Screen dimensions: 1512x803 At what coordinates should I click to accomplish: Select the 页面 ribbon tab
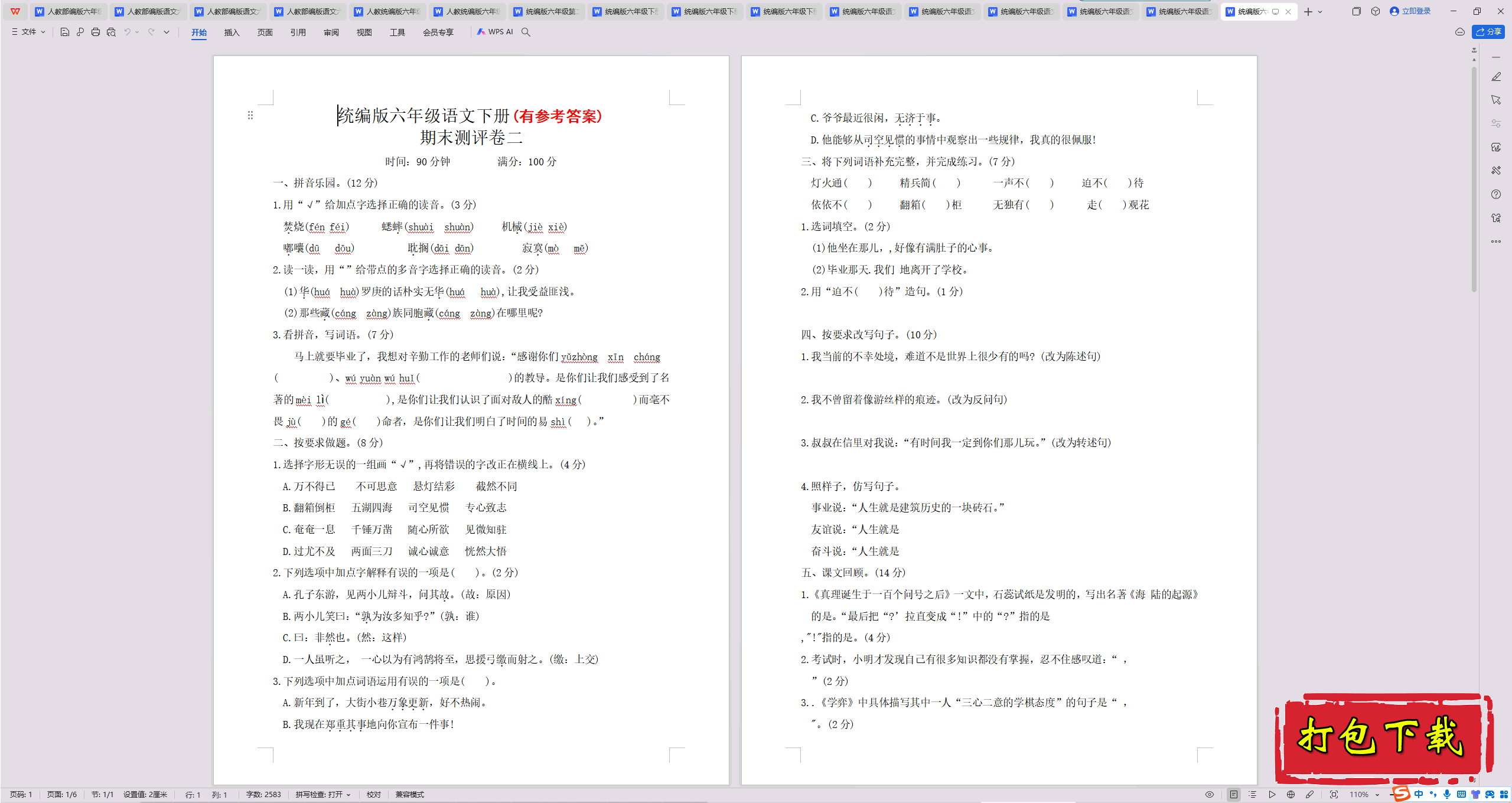coord(265,32)
